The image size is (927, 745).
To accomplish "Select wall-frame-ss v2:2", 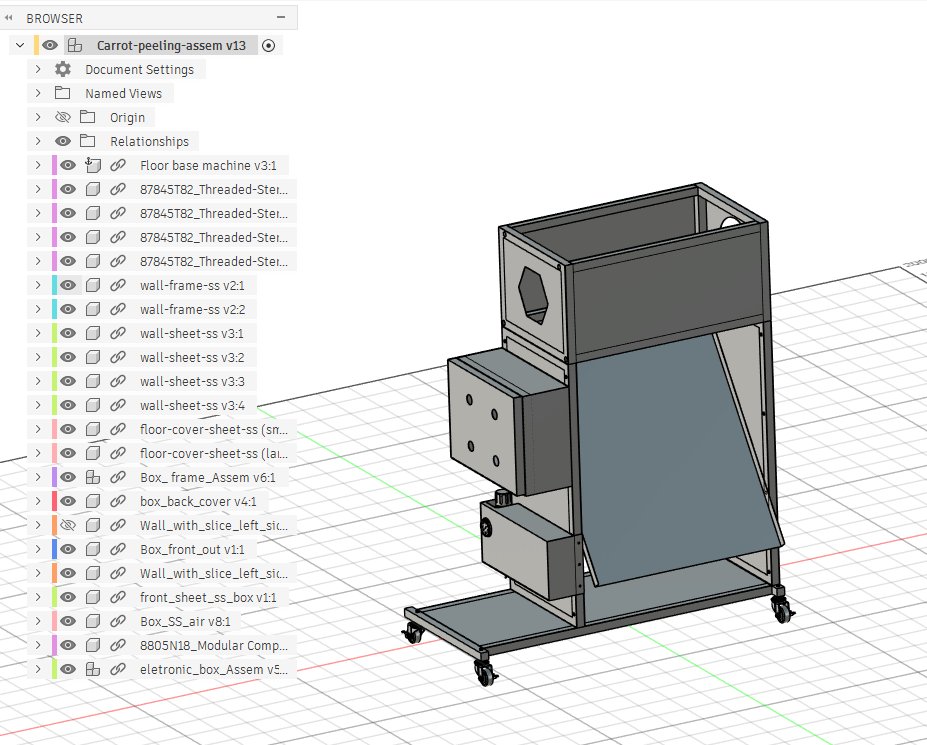I will pyautogui.click(x=192, y=309).
